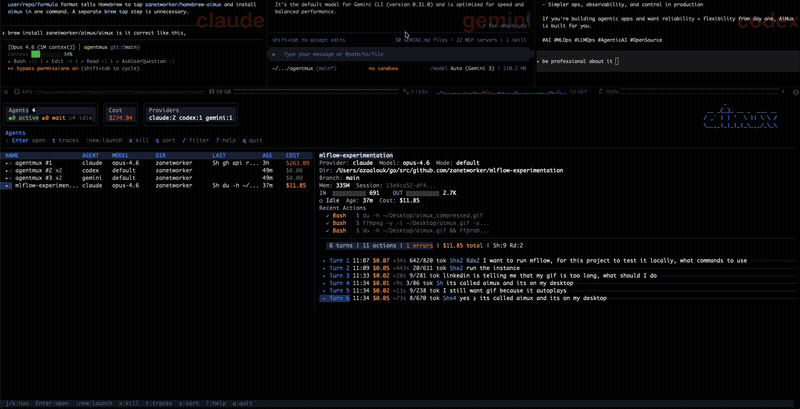
Task: Click the Bash ffmpeg recent action
Action: coord(408,223)
